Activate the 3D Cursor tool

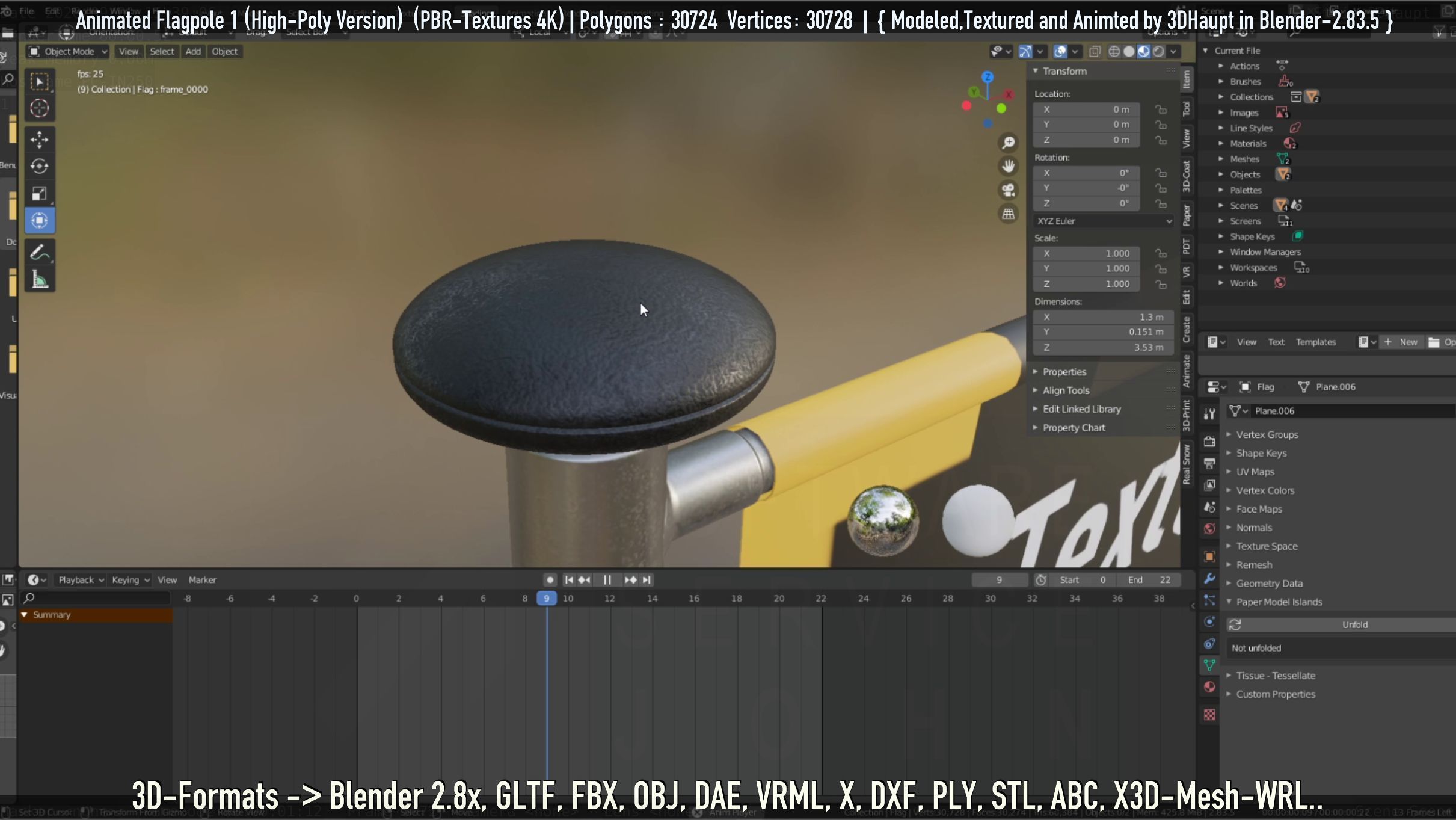(x=40, y=108)
